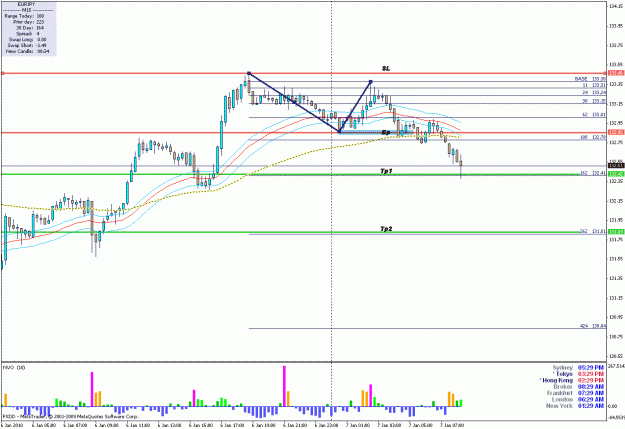625x429 pixels.
Task: Click the 162 Fibonacci level label
Action: point(593,173)
